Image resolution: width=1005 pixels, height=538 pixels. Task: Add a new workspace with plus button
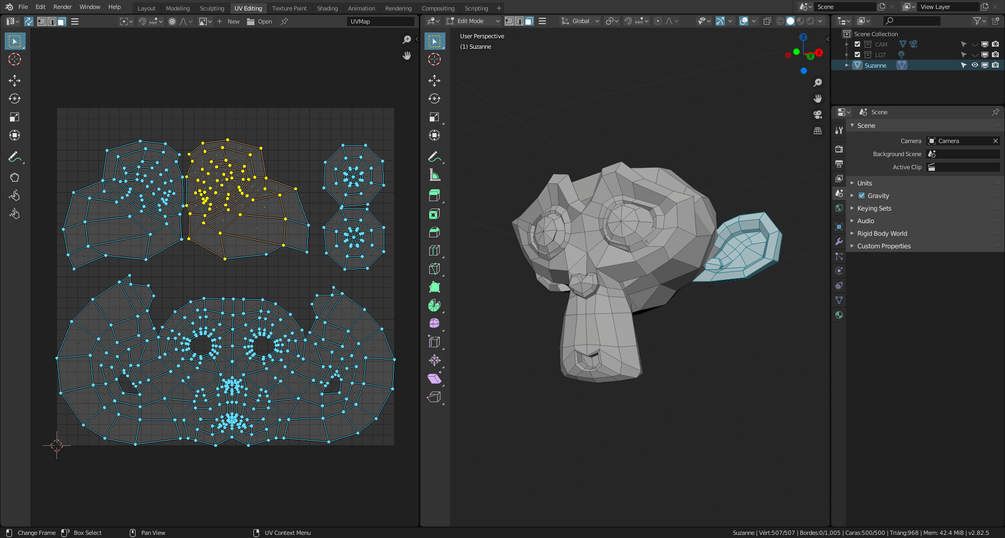coord(499,8)
